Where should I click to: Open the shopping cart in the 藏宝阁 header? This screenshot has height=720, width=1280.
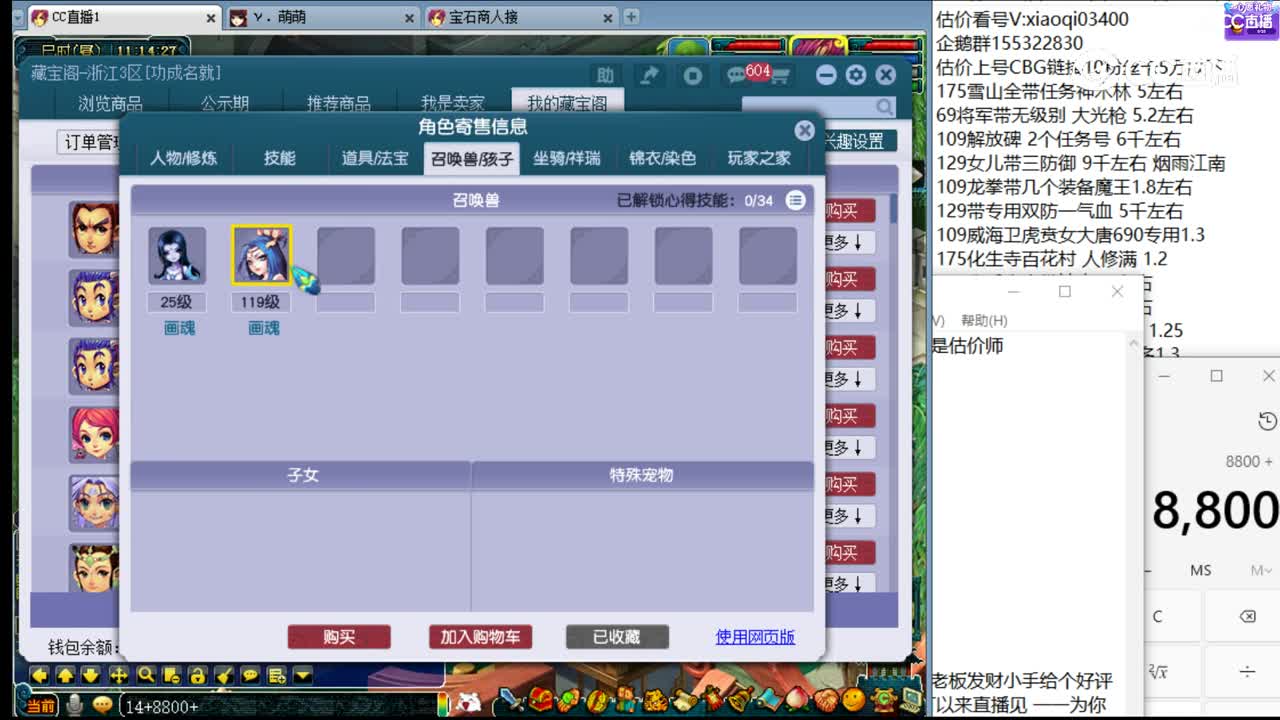click(779, 75)
